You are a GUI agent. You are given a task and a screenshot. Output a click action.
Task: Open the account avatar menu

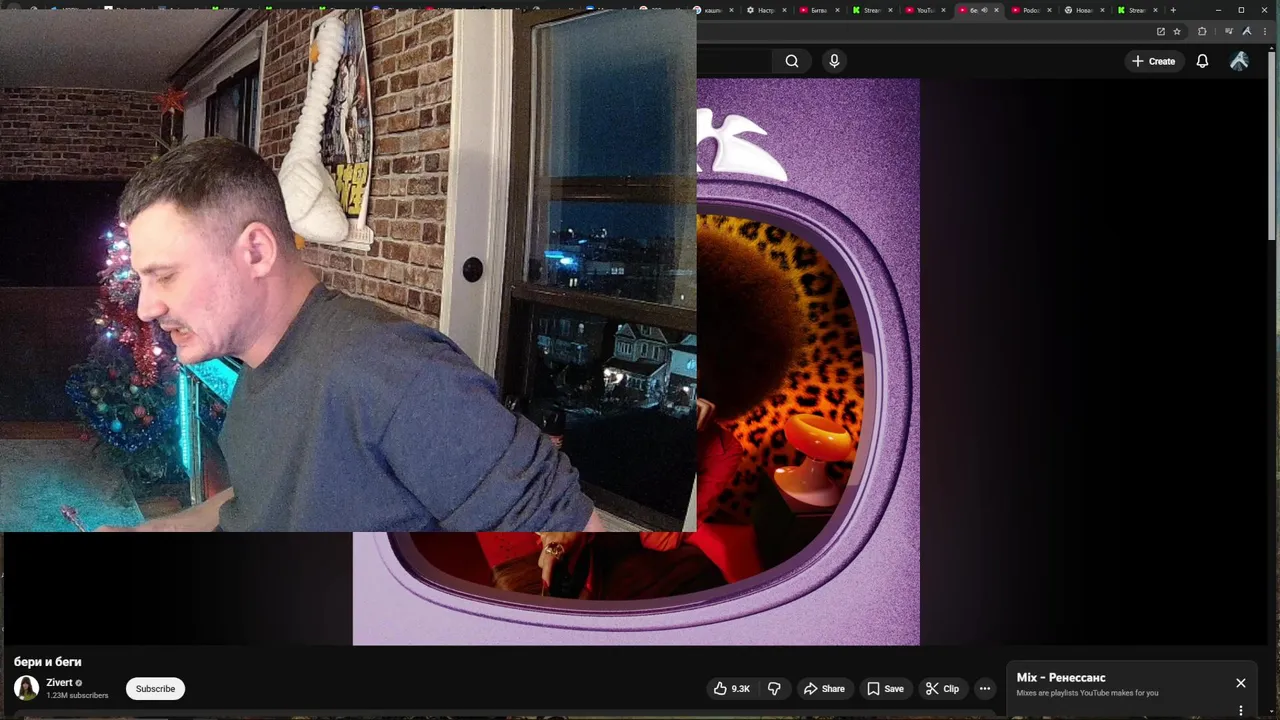(x=1239, y=61)
